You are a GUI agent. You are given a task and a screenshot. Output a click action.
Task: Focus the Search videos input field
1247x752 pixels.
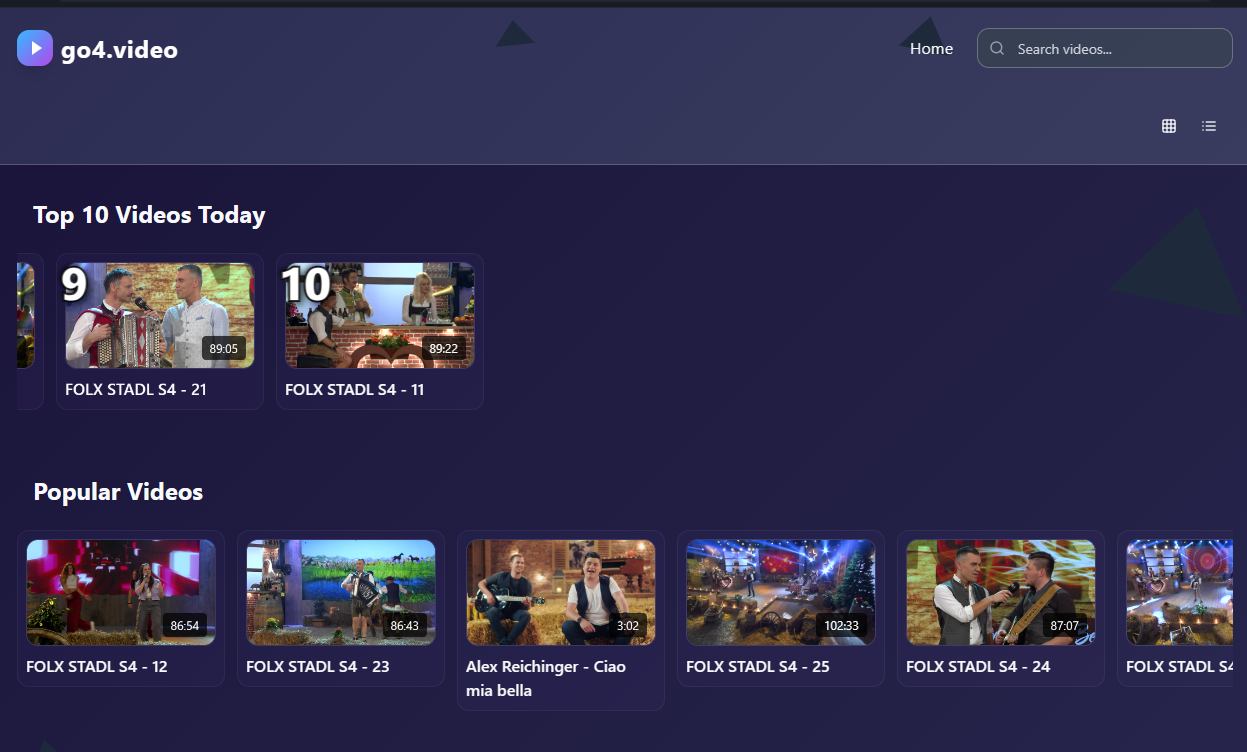(1104, 48)
